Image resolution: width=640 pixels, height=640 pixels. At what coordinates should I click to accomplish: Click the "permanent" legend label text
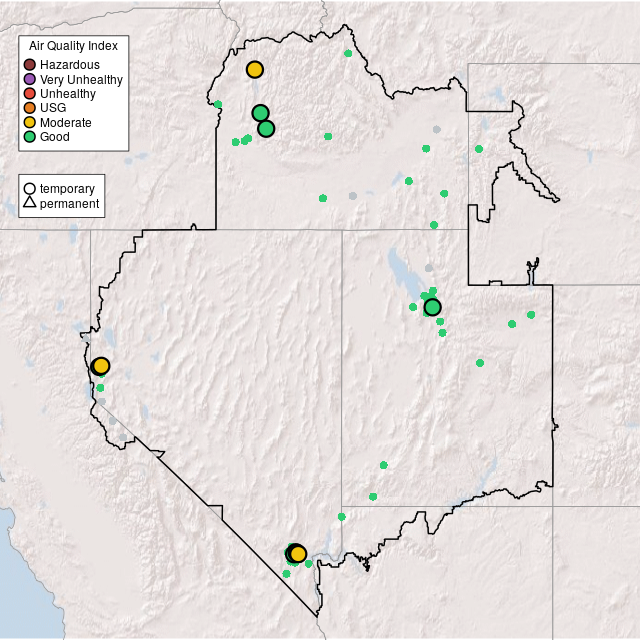[69, 203]
